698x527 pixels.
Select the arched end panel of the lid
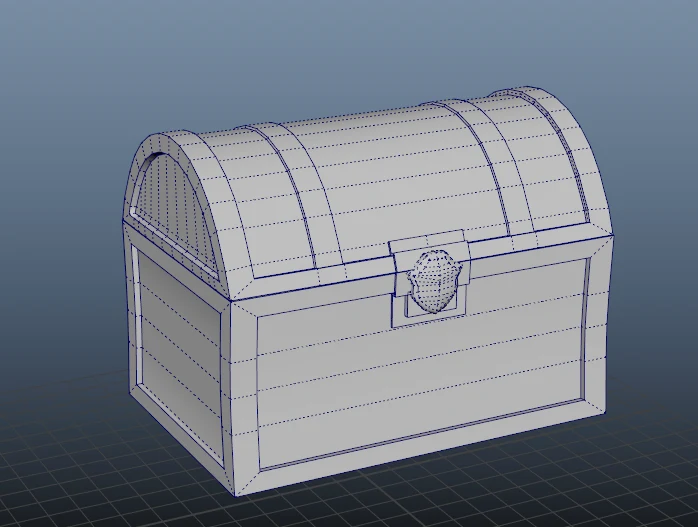coord(174,216)
